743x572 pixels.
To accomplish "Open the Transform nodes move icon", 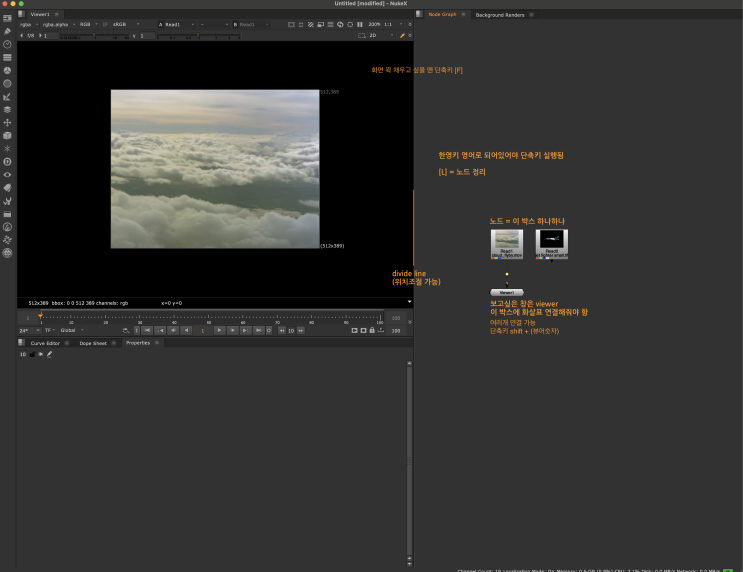I will tap(7, 122).
